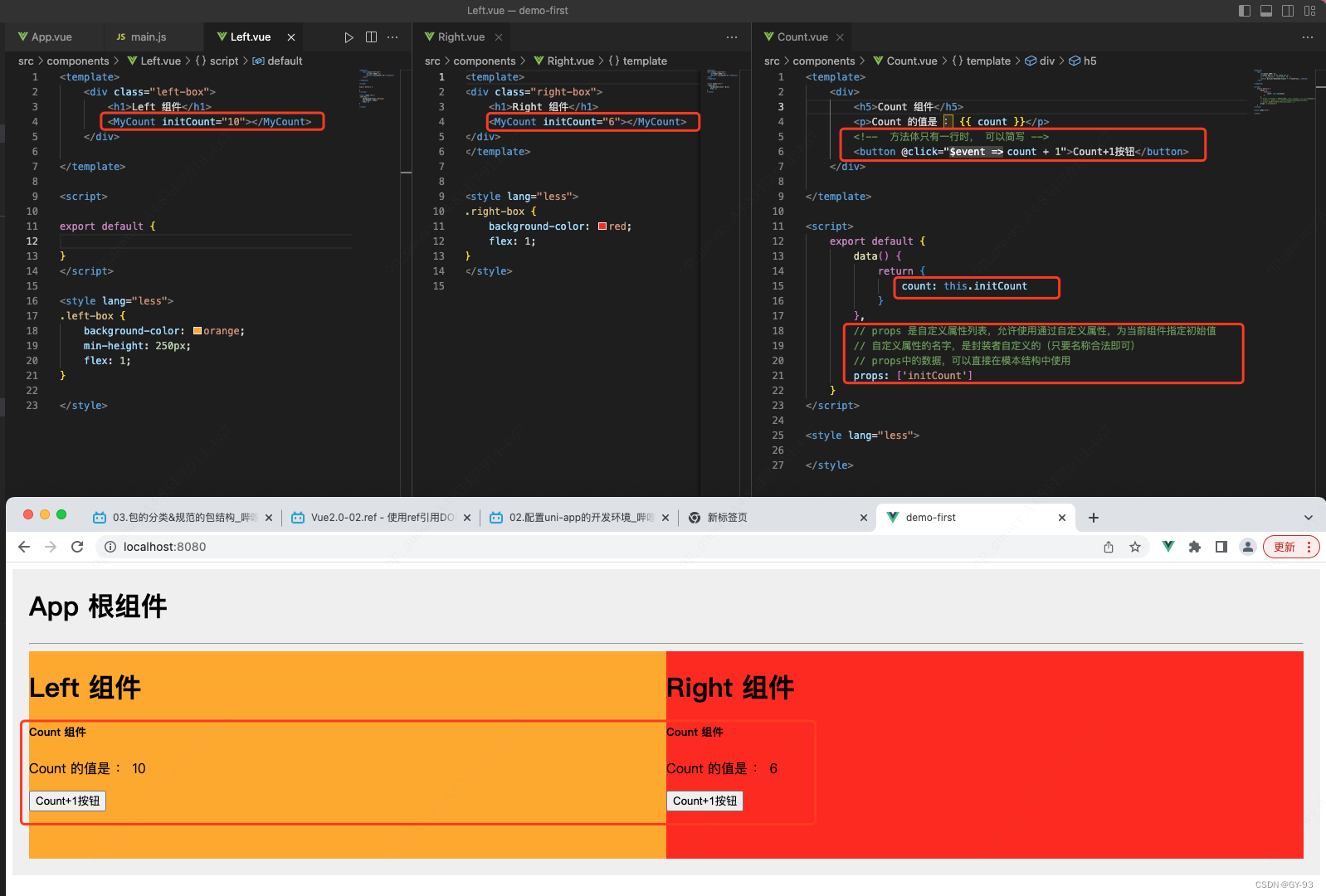Share this page via Chrome share icon
Image resolution: width=1326 pixels, height=896 pixels.
(x=1109, y=547)
